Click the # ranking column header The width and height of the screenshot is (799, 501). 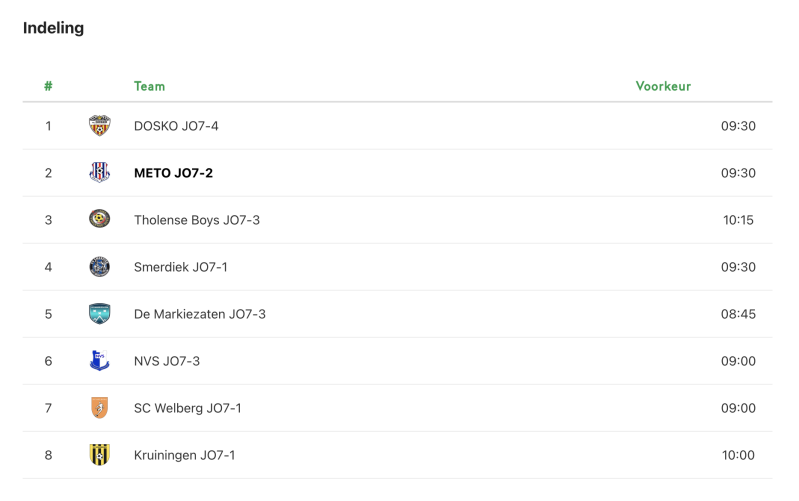(x=48, y=86)
